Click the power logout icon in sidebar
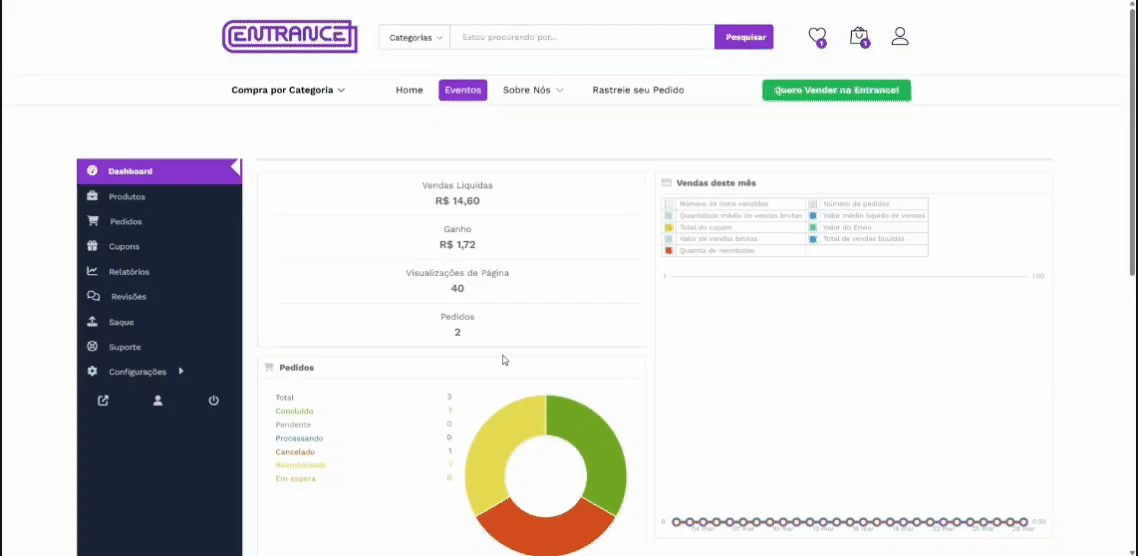 pos(213,400)
